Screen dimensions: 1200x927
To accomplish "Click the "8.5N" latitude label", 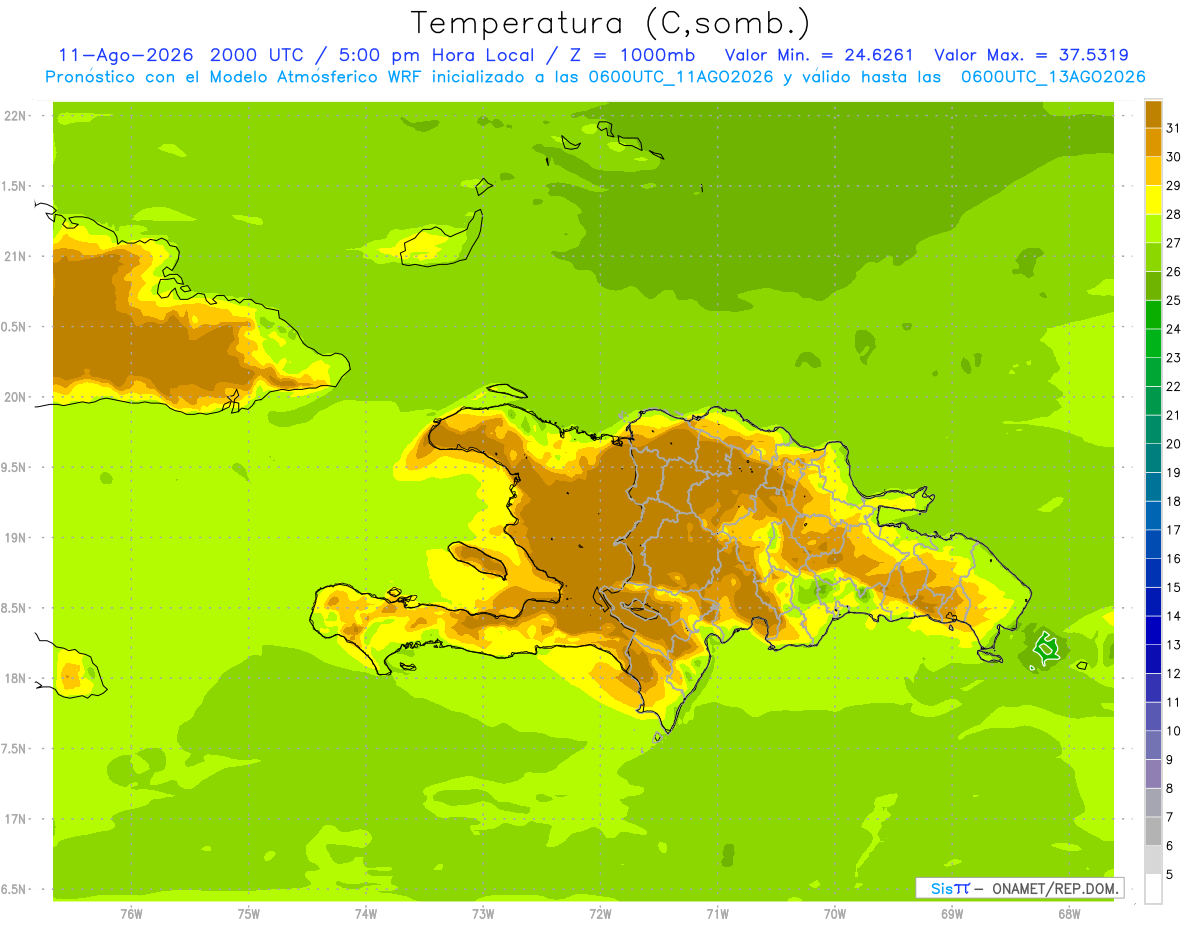I will 15,608.
